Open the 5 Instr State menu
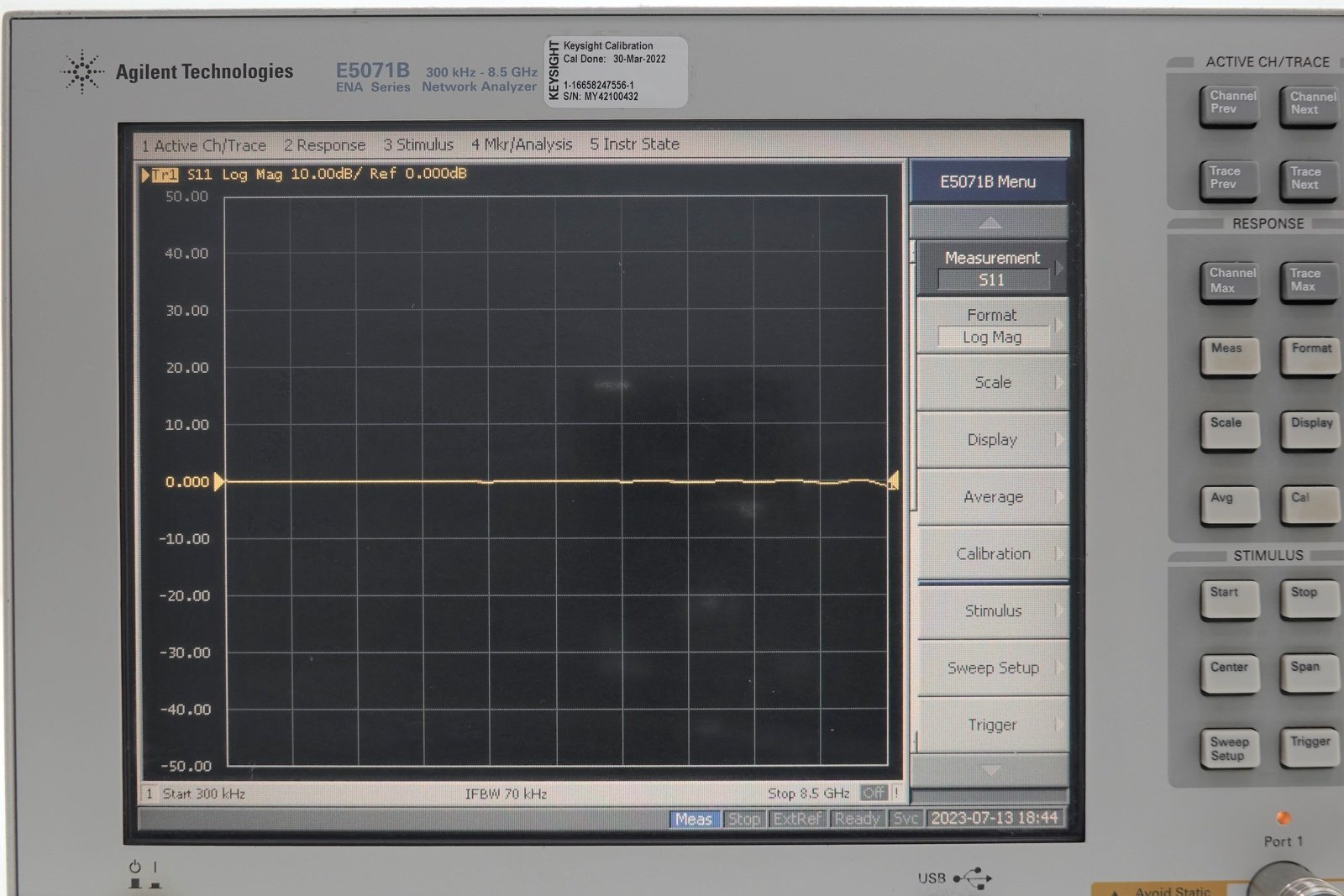 point(634,144)
